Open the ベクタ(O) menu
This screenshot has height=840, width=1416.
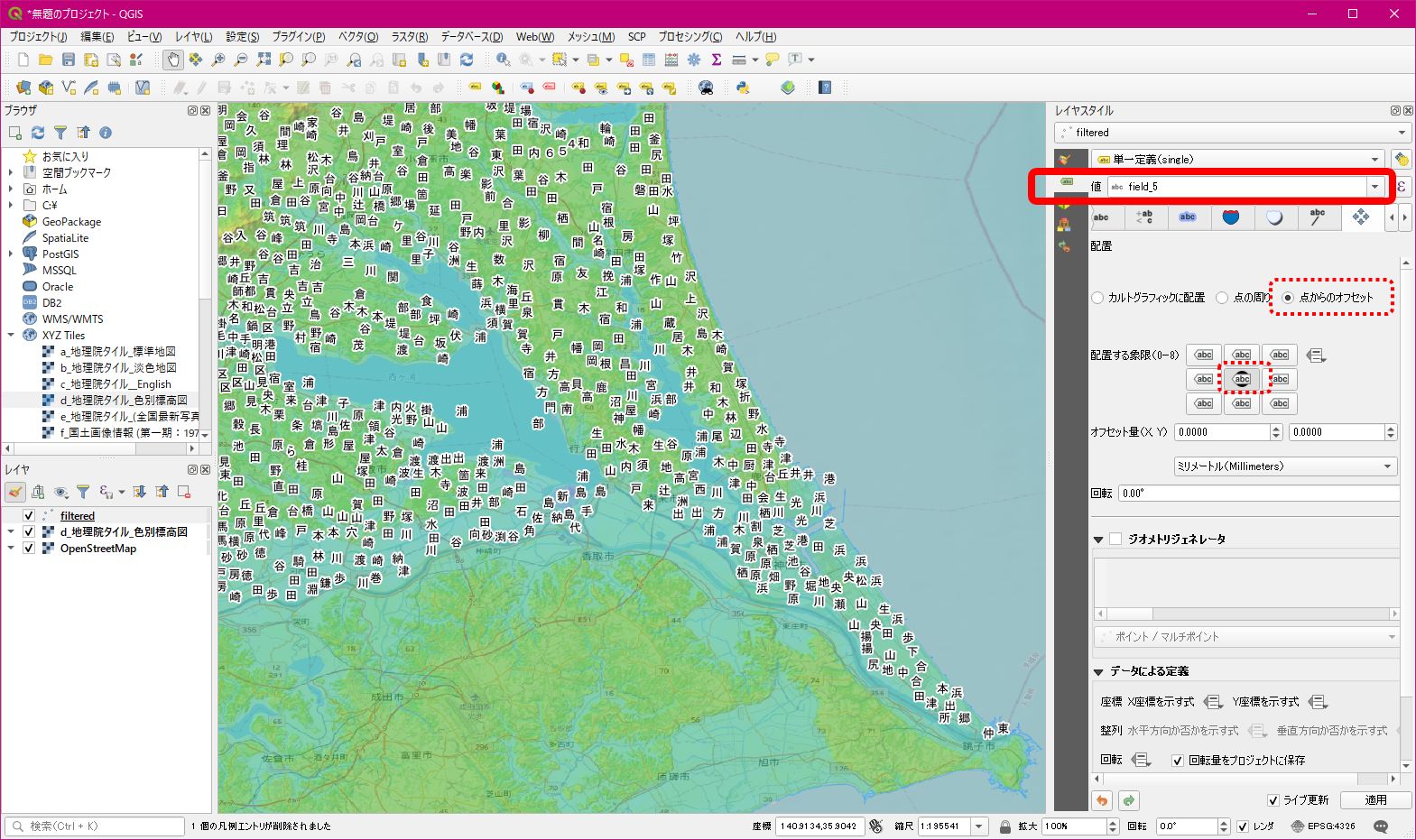click(358, 37)
